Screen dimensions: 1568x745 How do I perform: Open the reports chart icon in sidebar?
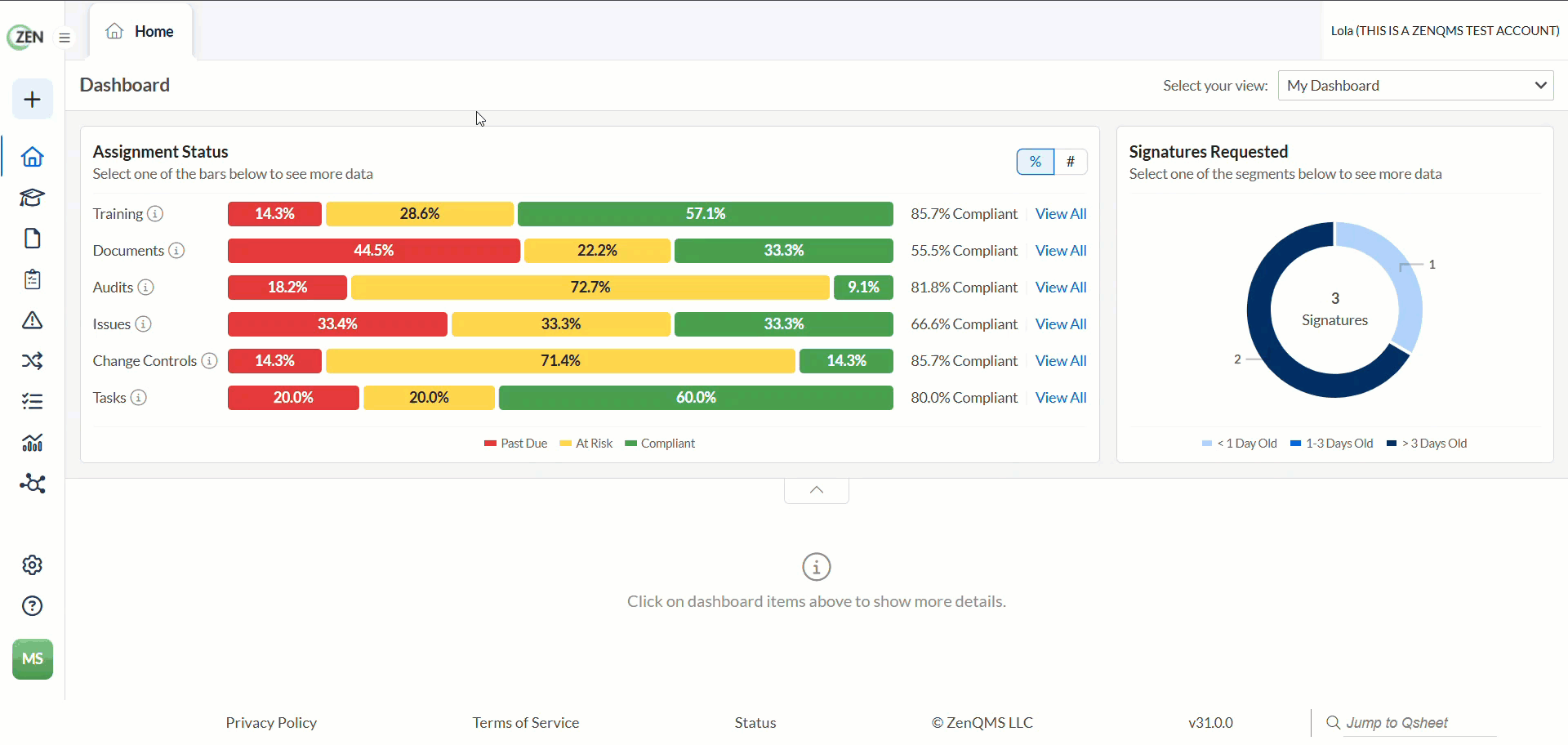coord(32,443)
